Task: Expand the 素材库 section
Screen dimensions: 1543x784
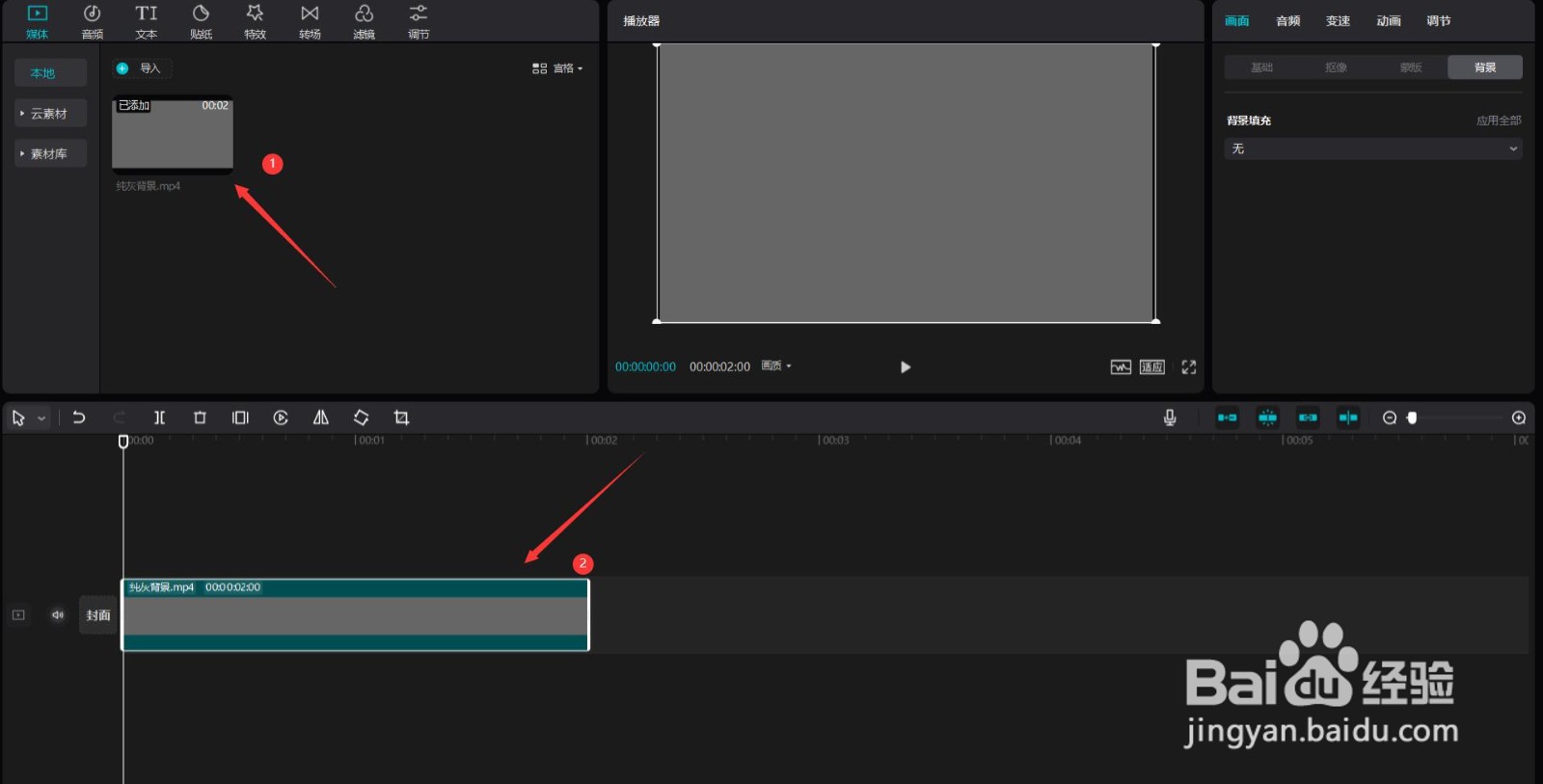Action: point(50,153)
